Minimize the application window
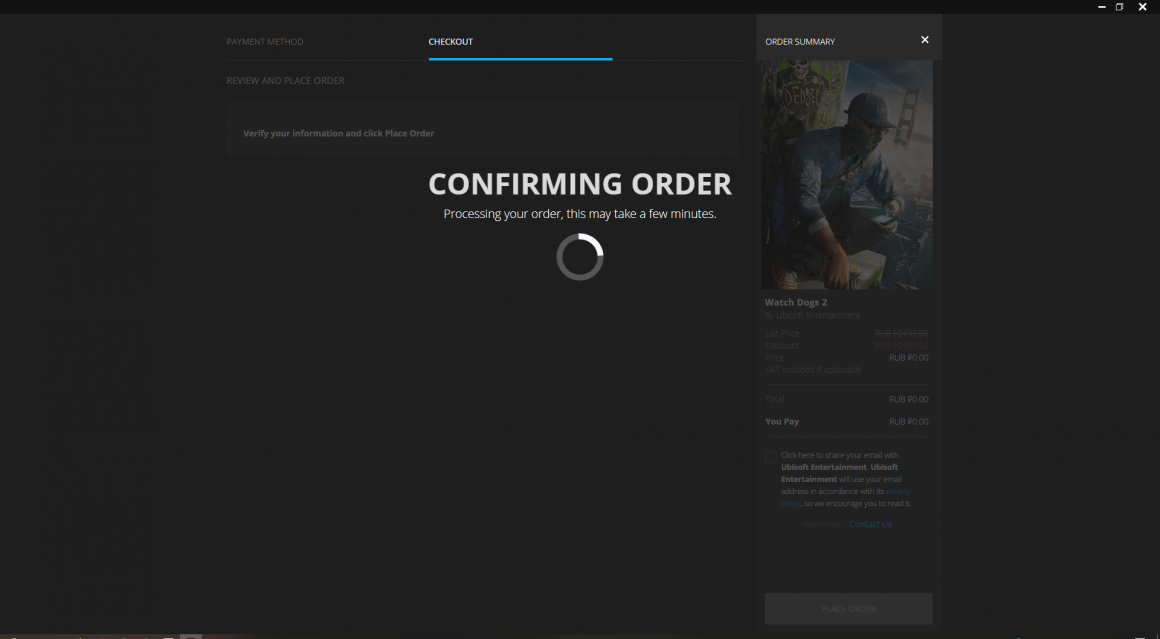 (x=1102, y=7)
